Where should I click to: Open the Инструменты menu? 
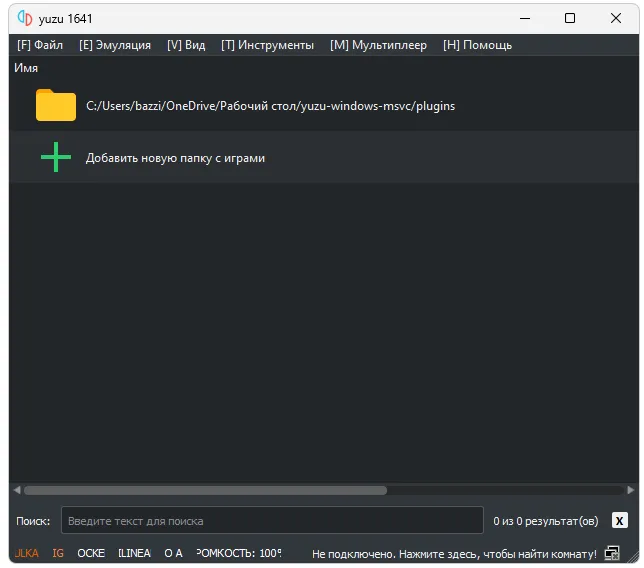(x=267, y=45)
